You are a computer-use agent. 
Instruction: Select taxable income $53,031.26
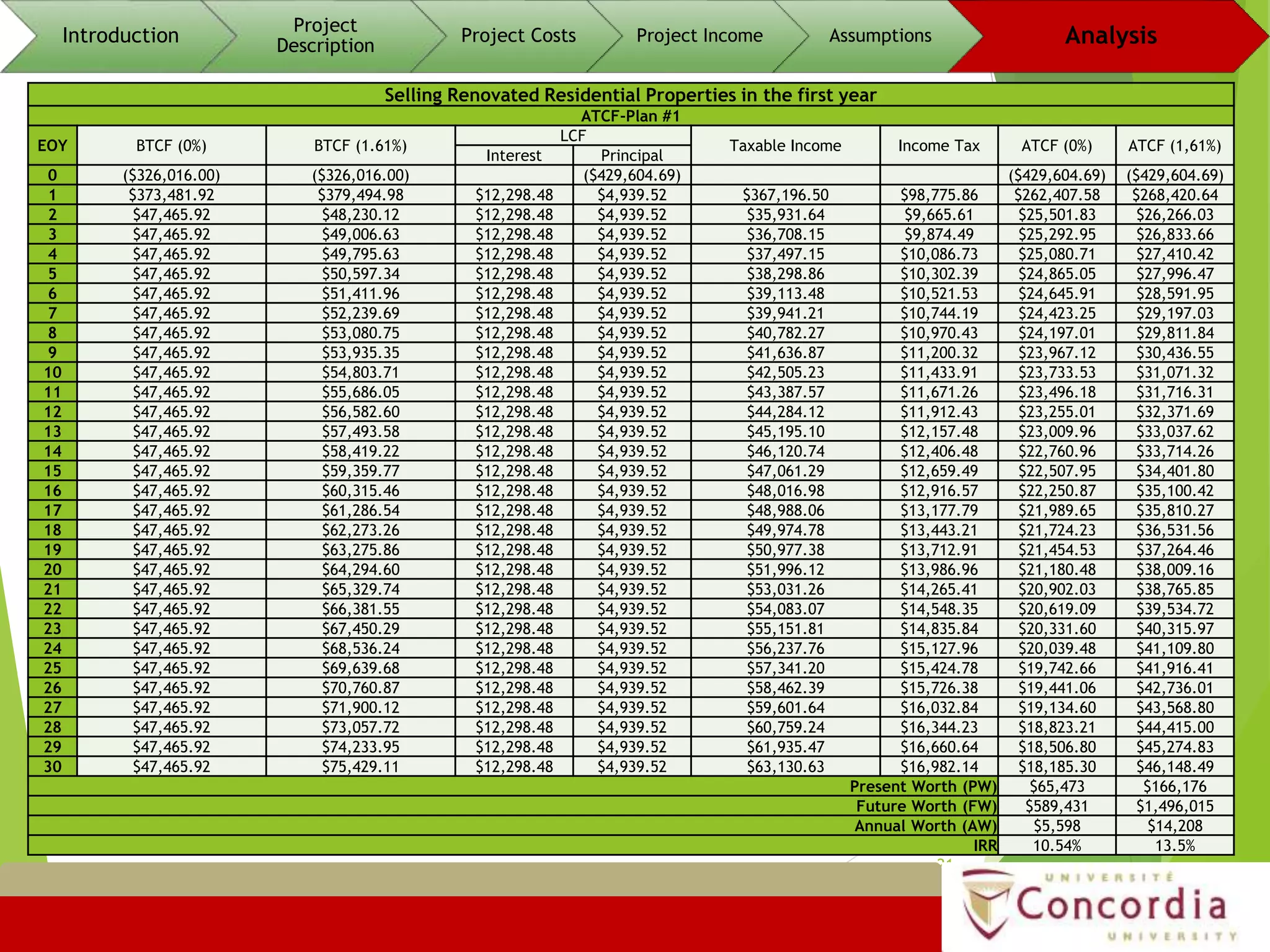tap(785, 589)
